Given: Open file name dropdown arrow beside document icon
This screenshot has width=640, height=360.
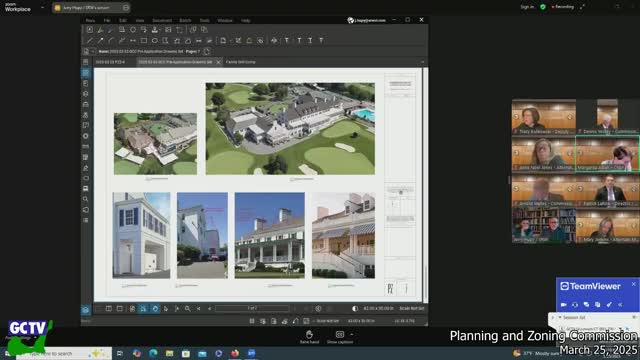Looking at the screenshot, I should point(93,51).
